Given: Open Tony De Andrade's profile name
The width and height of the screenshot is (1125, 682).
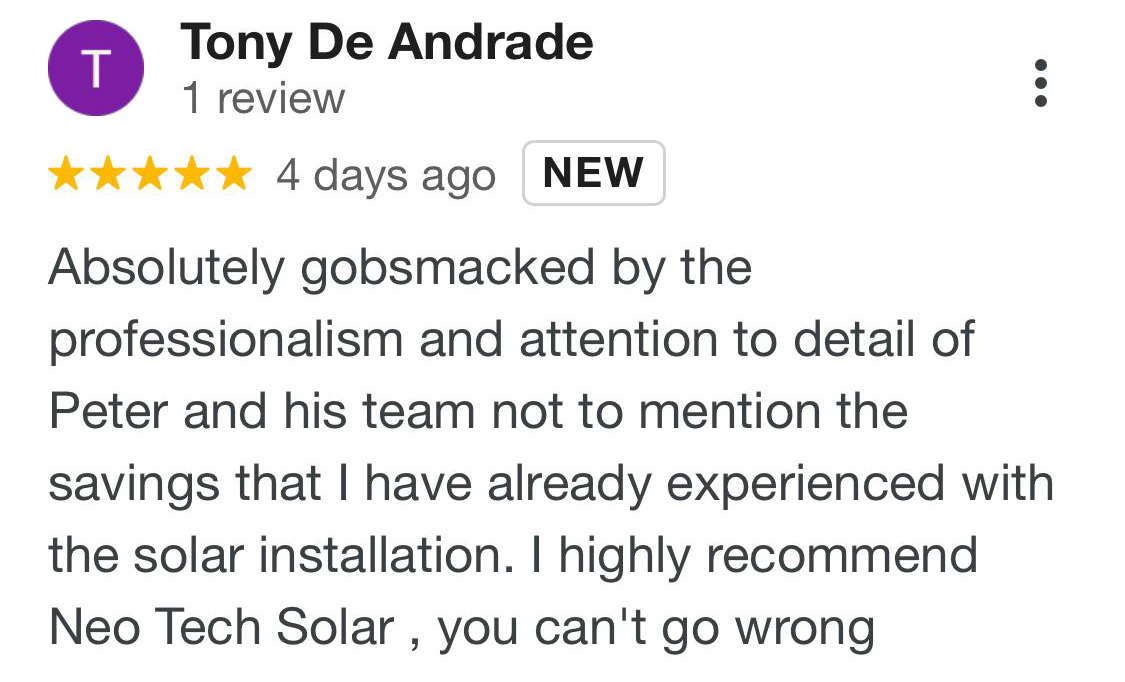Looking at the screenshot, I should (x=387, y=43).
